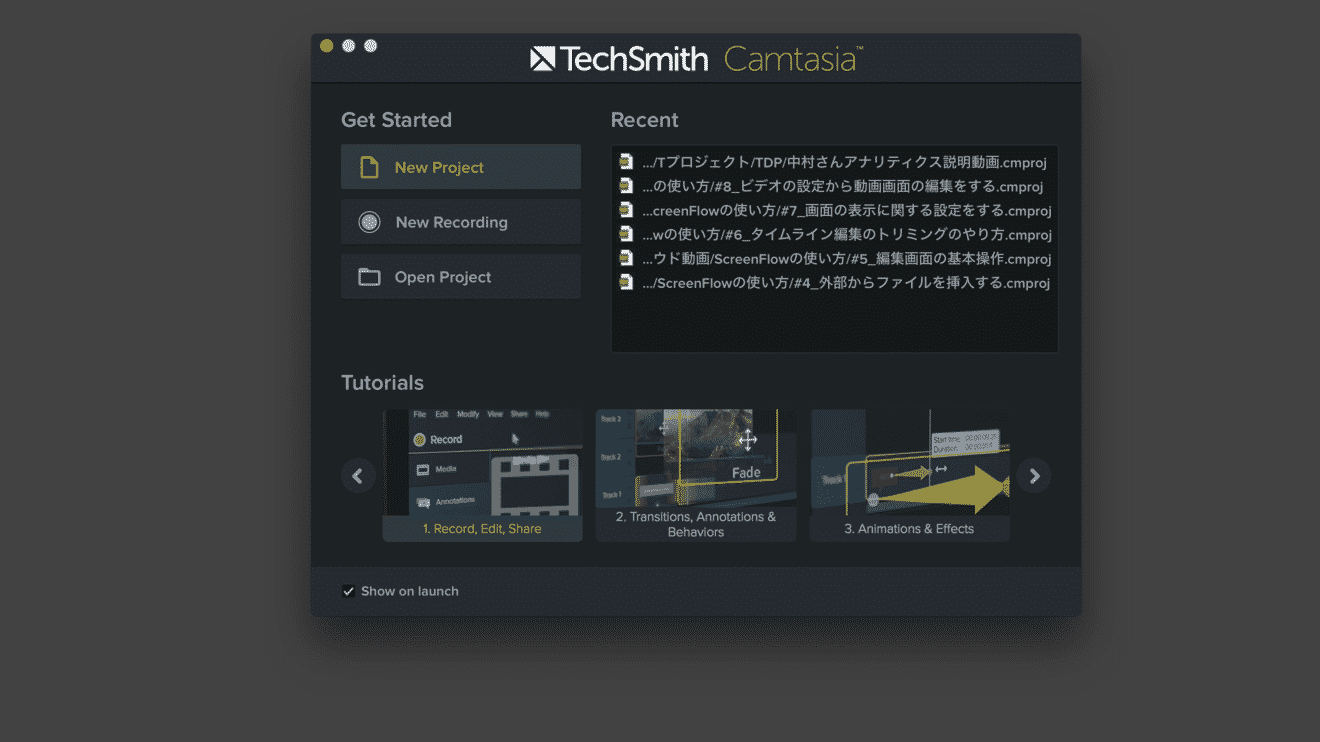Open recent project #6_タイムライン編集のトリミングのやり方.cmproj
This screenshot has height=742, width=1320.
834,234
